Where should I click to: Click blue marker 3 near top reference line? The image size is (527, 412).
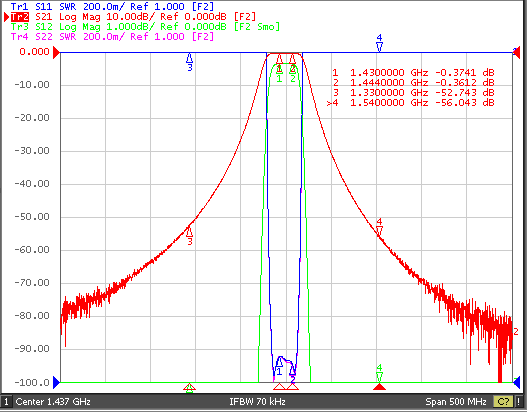[x=190, y=62]
